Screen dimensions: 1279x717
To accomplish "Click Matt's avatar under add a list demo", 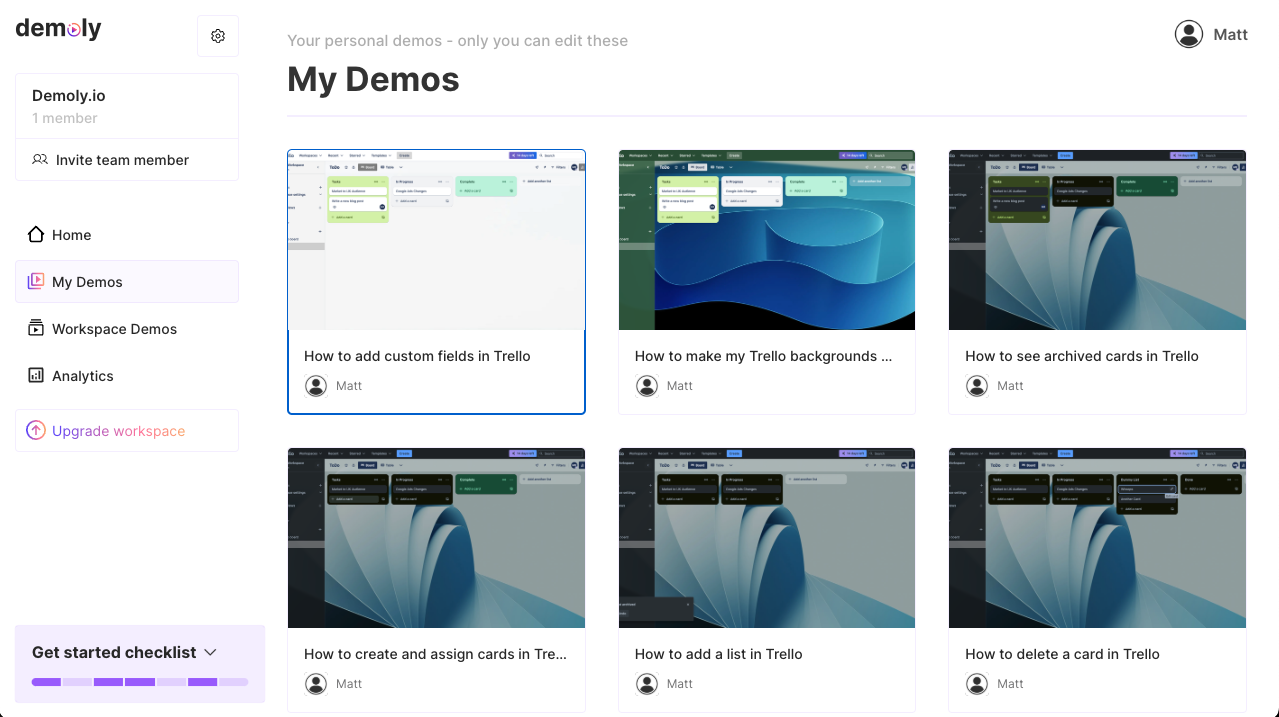I will click(x=647, y=684).
